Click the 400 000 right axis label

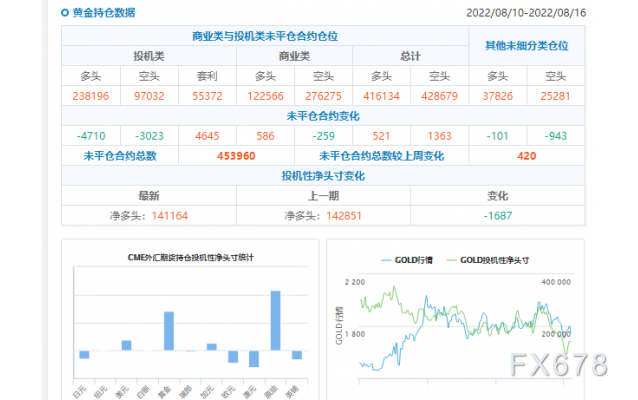coord(556,282)
